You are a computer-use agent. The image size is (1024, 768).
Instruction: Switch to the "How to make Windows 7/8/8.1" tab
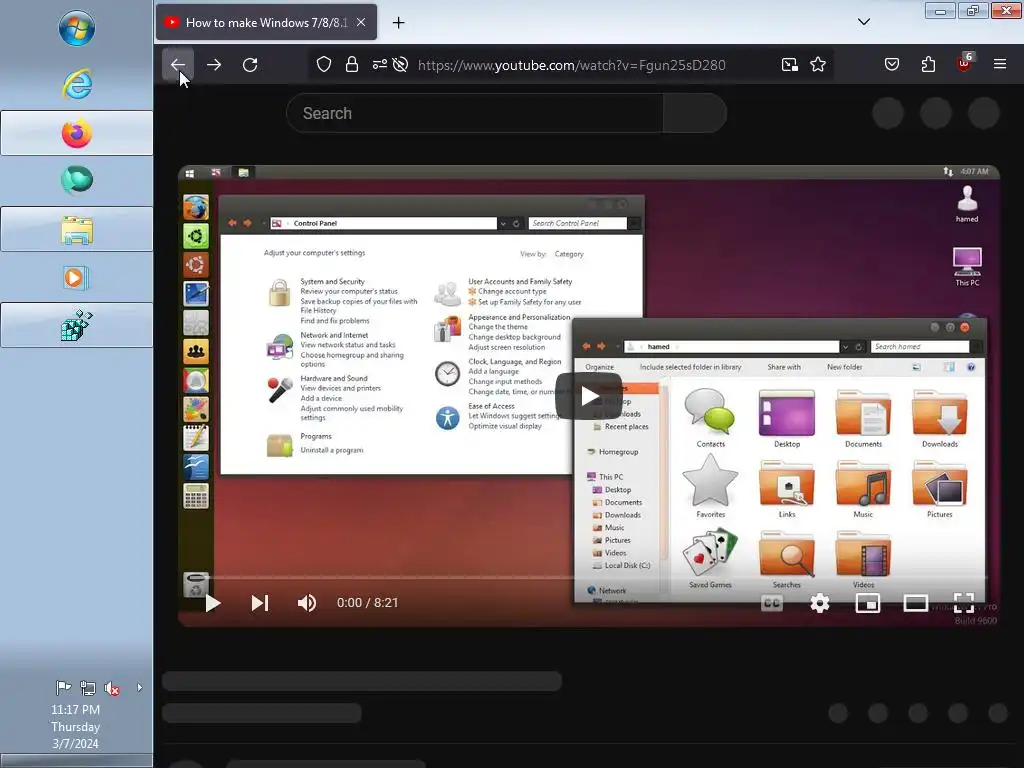[x=266, y=22]
